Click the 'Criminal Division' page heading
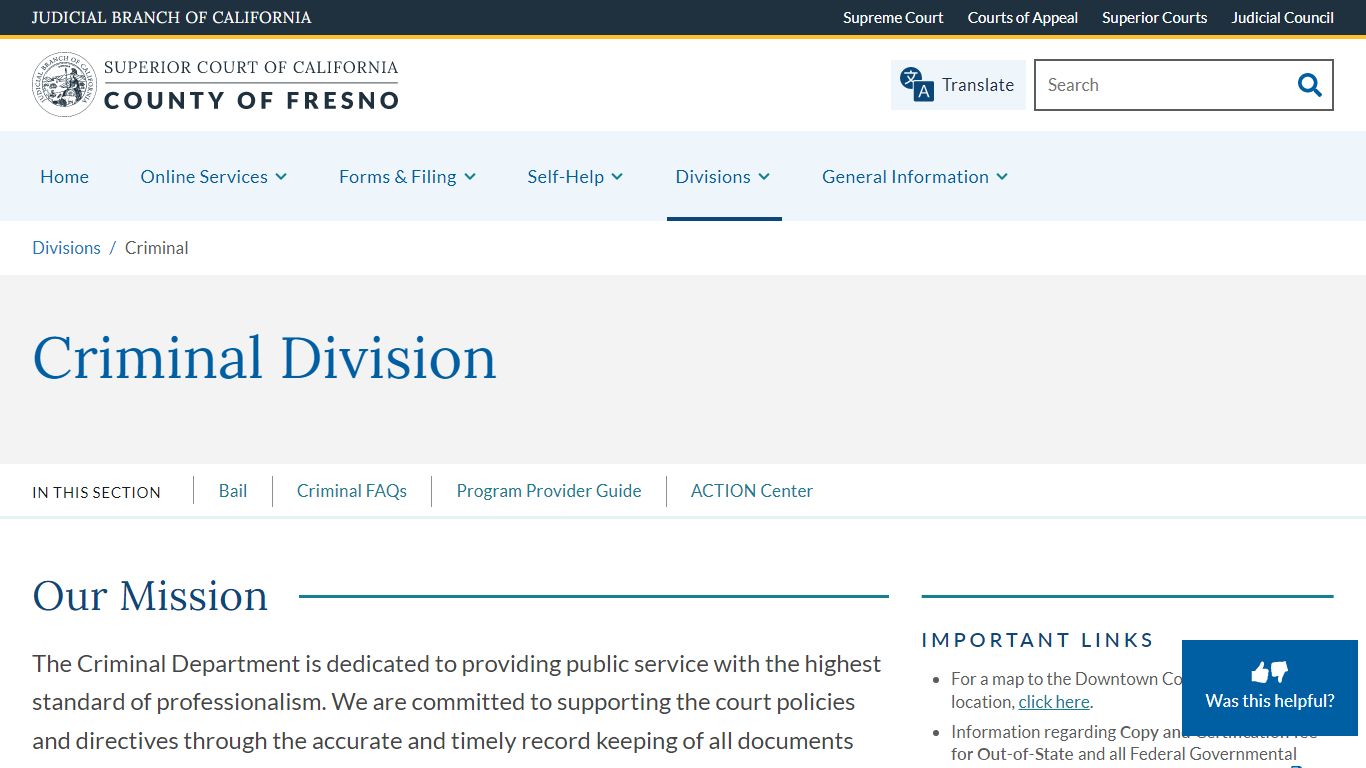 (x=264, y=358)
